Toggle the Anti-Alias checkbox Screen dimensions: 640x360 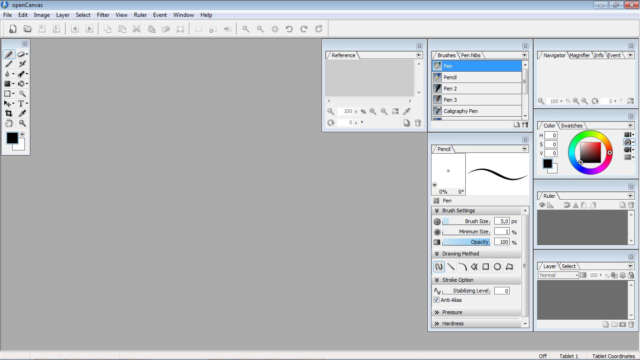[x=436, y=300]
